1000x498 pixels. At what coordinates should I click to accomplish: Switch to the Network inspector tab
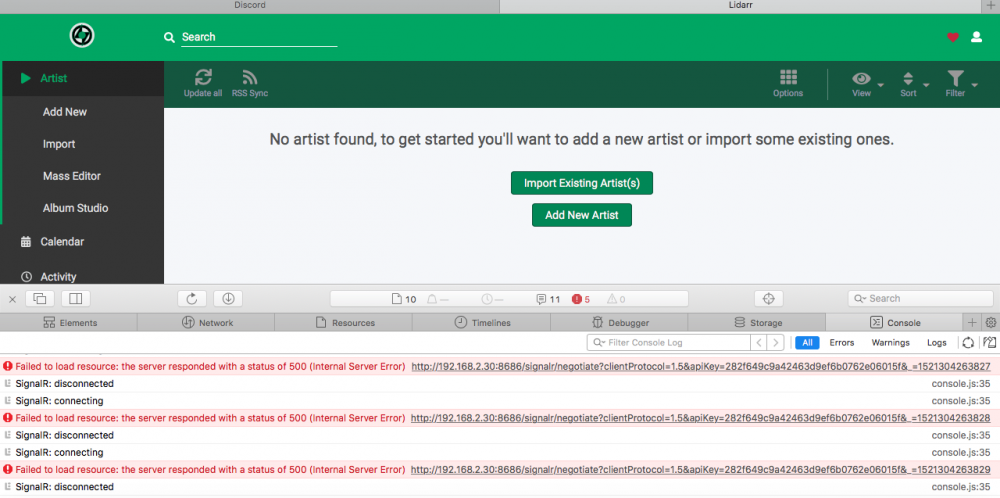click(x=207, y=323)
